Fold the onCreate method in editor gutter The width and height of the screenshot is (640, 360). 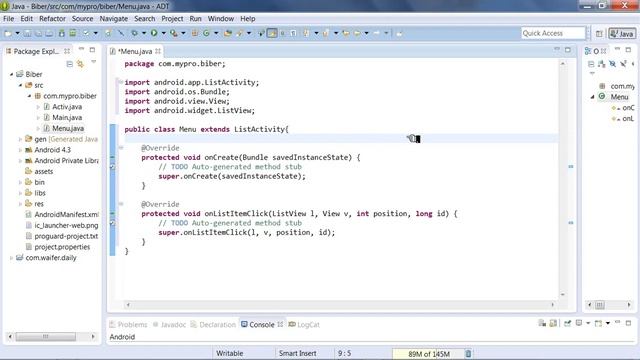(x=121, y=148)
